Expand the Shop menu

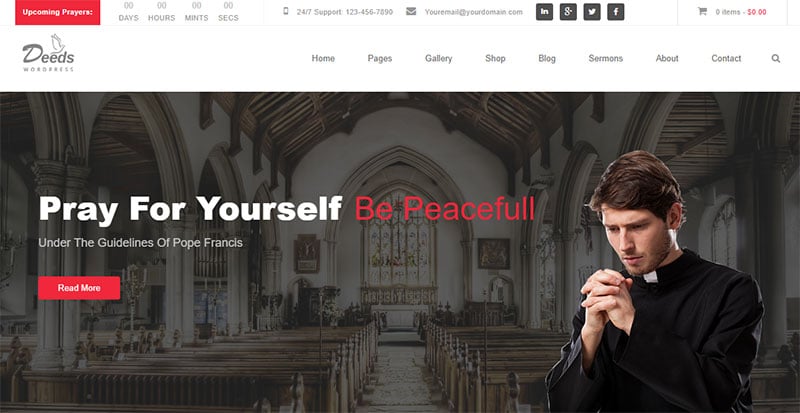(495, 59)
